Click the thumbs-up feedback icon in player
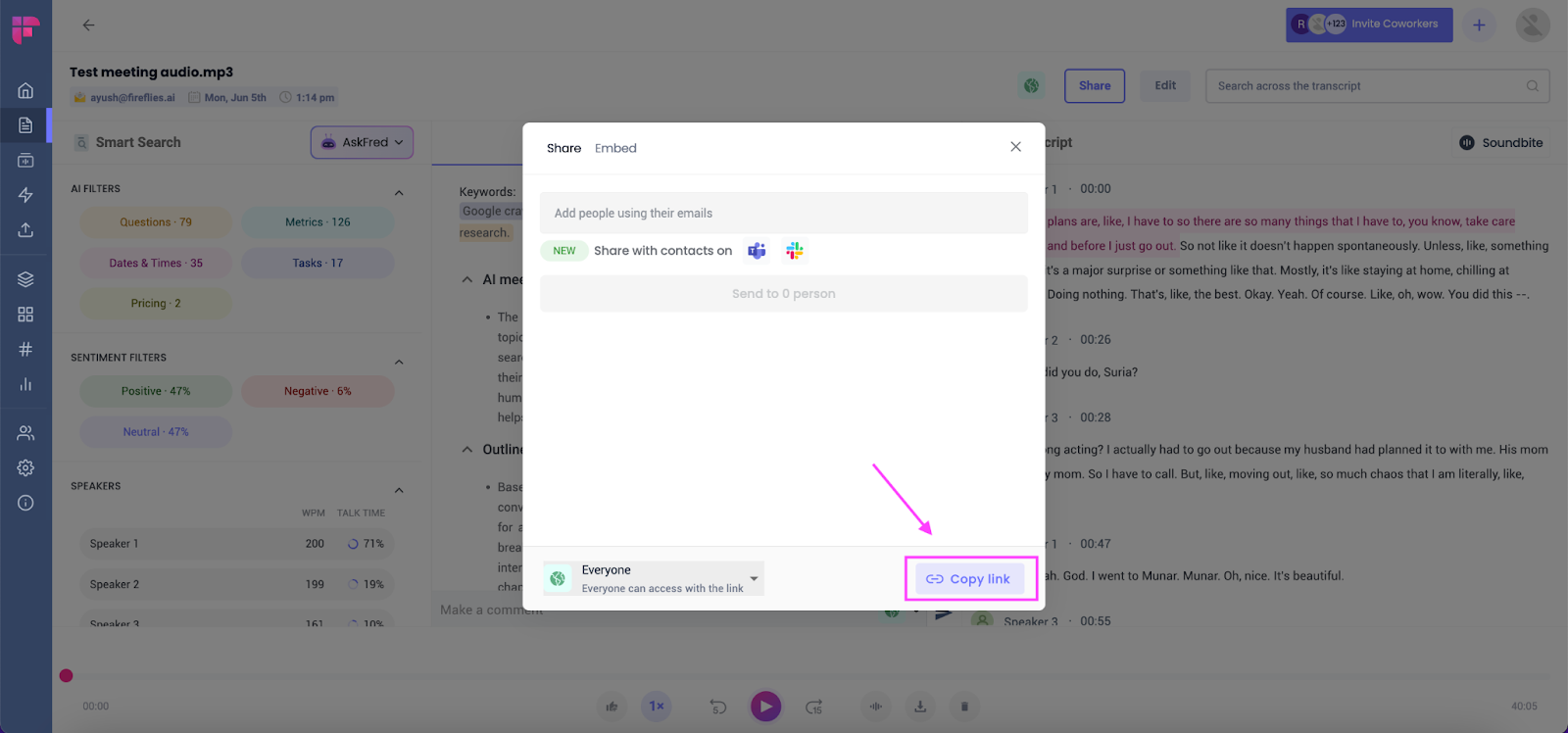This screenshot has height=733, width=1568. click(612, 707)
